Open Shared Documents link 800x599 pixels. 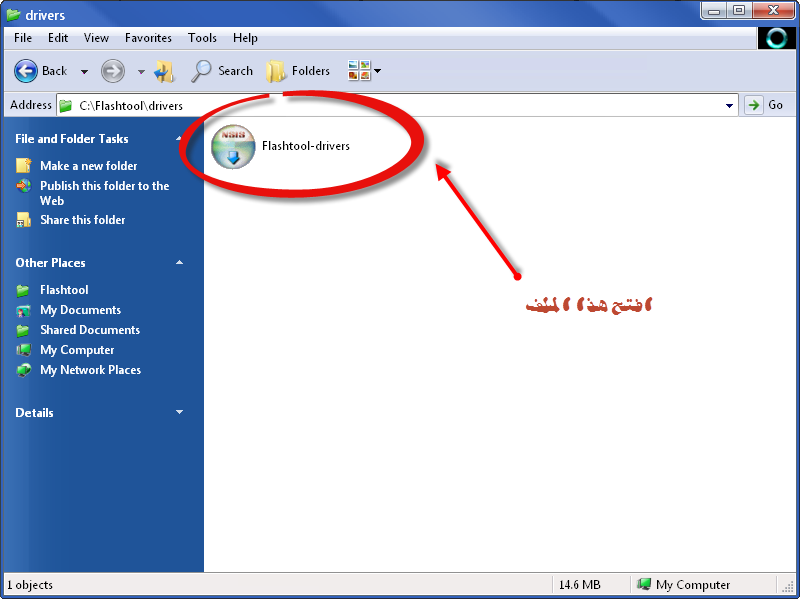[90, 330]
